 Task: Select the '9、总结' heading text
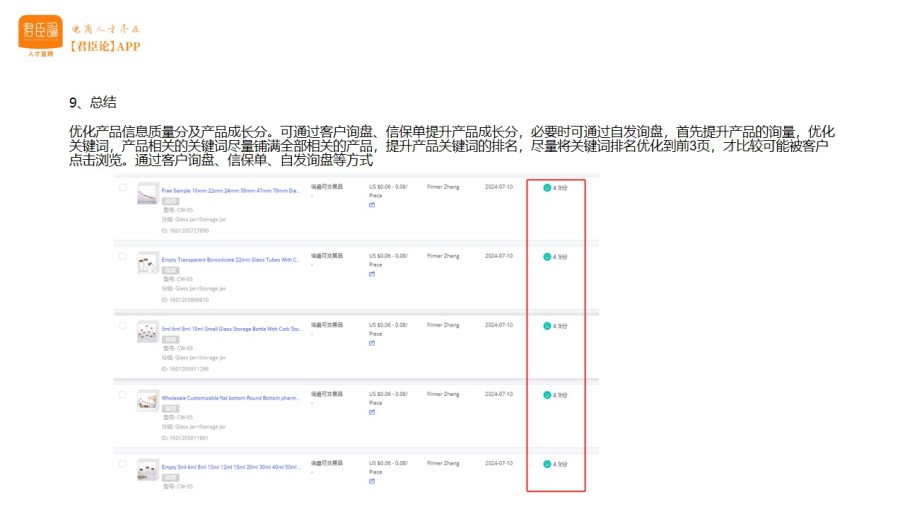click(x=93, y=102)
